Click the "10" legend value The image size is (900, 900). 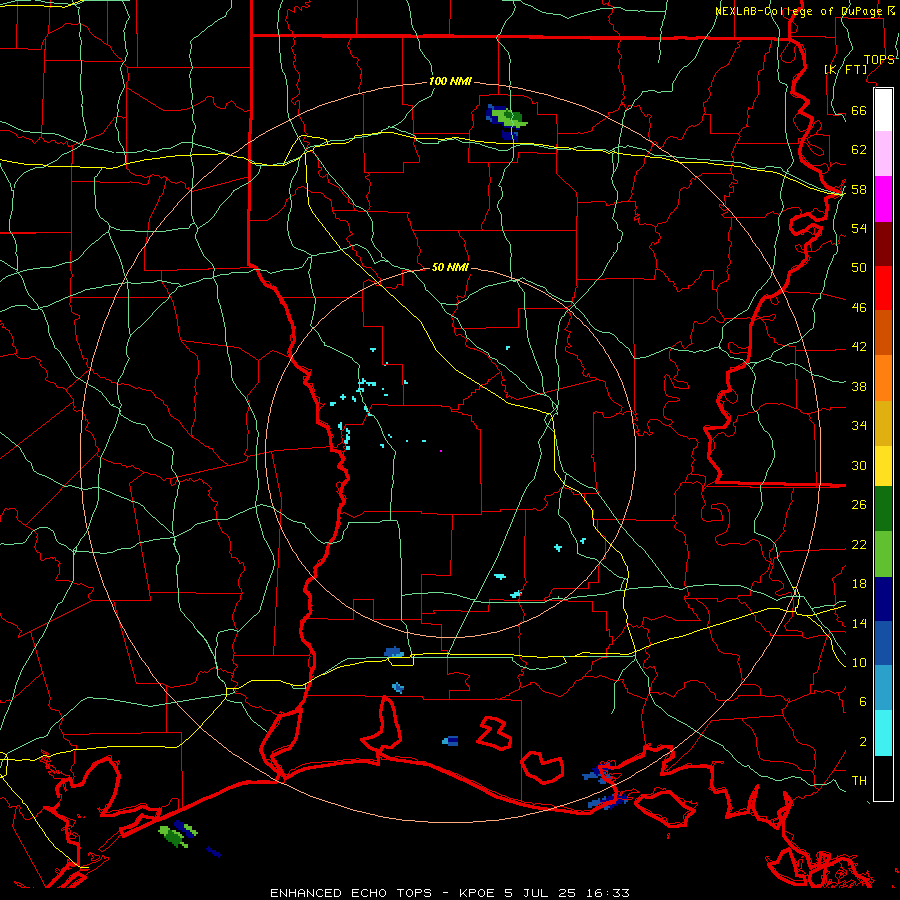point(859,662)
